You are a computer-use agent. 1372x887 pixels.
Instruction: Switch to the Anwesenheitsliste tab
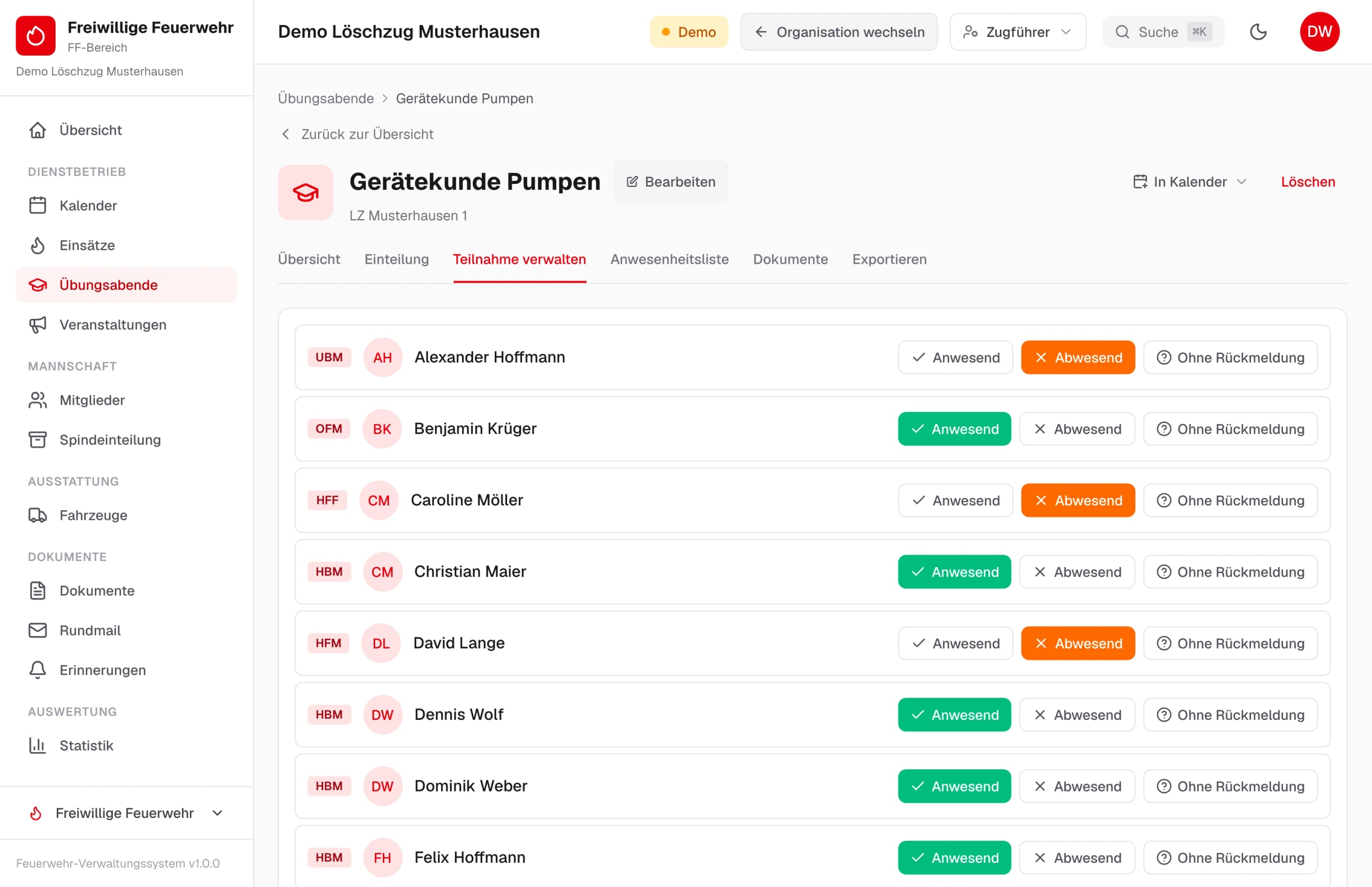[x=669, y=259]
